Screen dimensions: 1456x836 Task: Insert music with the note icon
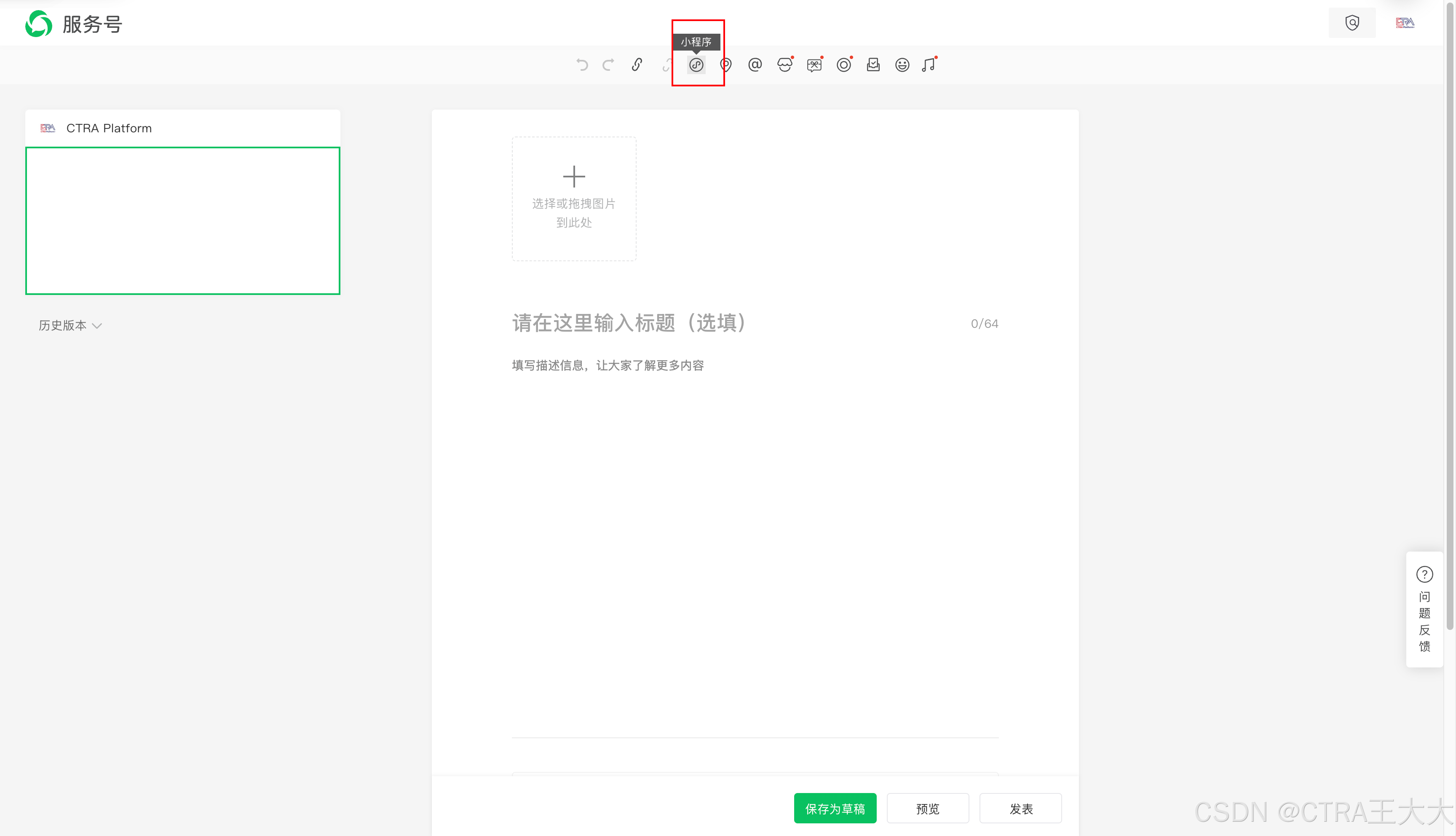(929, 65)
